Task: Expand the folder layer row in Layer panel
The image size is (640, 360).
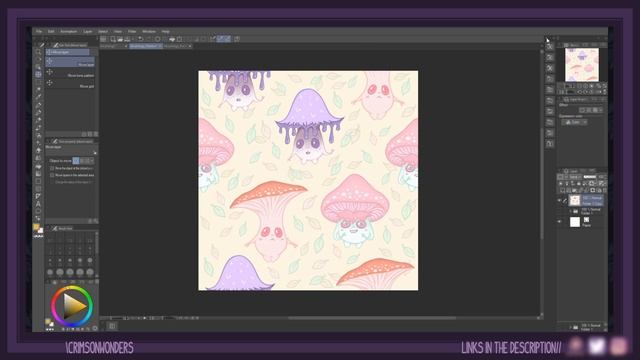Action: pyautogui.click(x=570, y=211)
